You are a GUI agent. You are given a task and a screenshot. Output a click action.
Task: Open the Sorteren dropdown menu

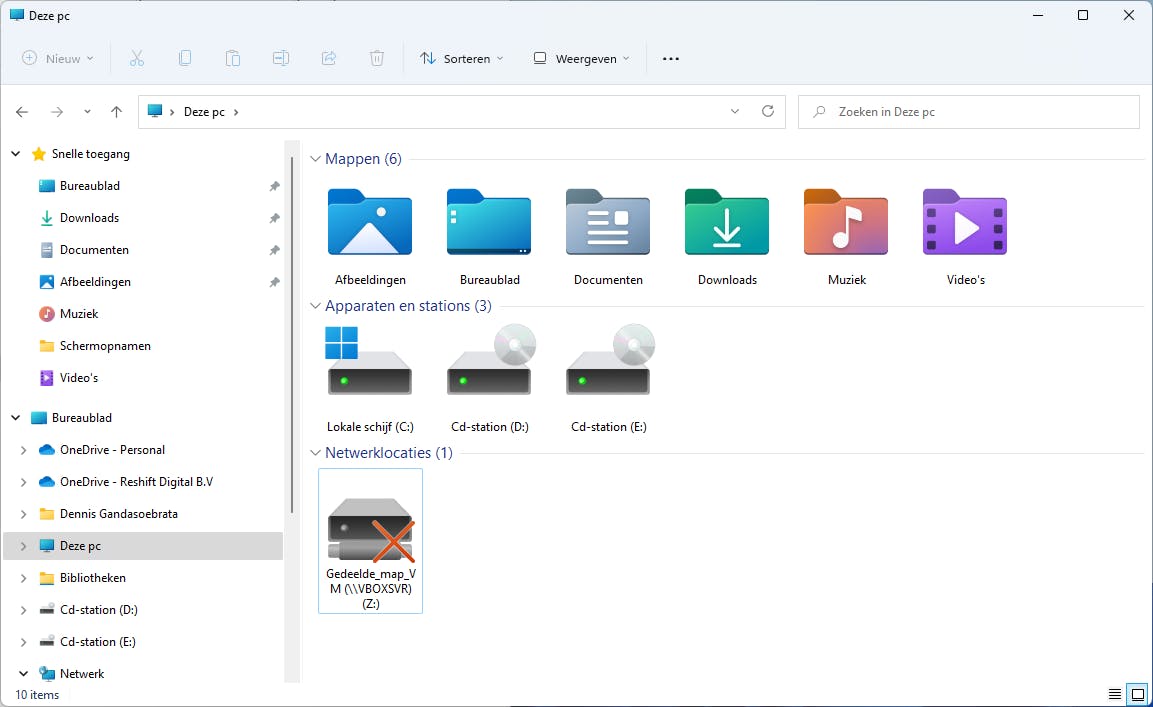click(461, 58)
